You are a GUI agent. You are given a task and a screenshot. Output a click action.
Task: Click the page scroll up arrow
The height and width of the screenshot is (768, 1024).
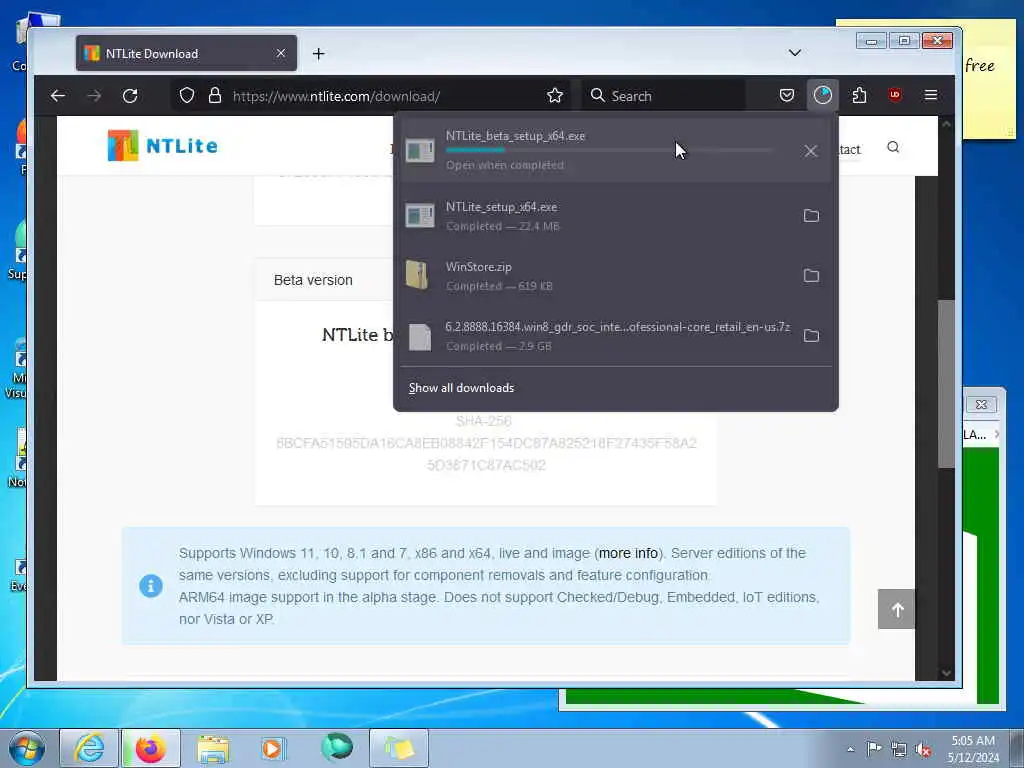[946, 123]
